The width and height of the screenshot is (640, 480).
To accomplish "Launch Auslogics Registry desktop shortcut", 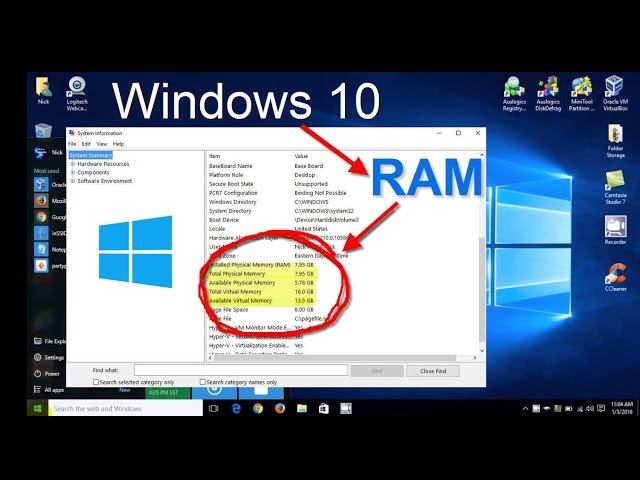I will (514, 94).
